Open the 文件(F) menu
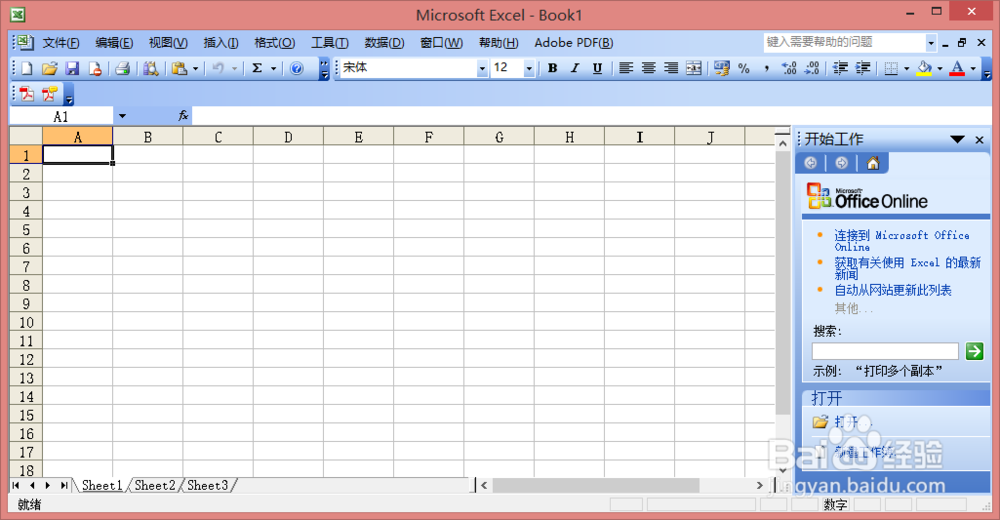The height and width of the screenshot is (520, 1000). point(61,43)
